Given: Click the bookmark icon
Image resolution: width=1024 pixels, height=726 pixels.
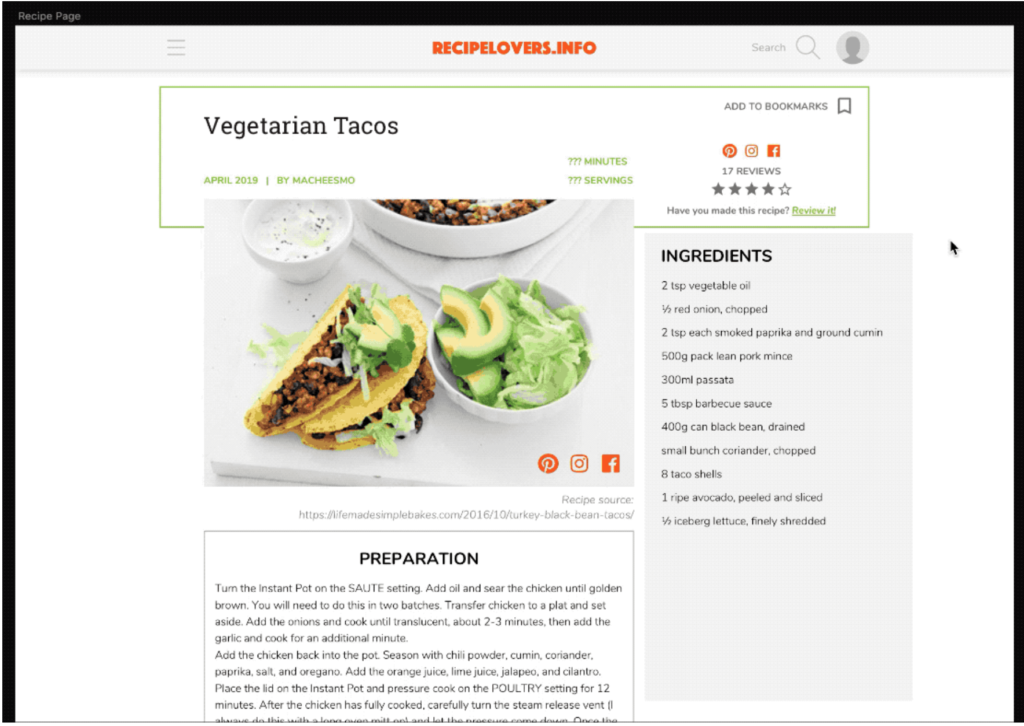Looking at the screenshot, I should pyautogui.click(x=844, y=106).
